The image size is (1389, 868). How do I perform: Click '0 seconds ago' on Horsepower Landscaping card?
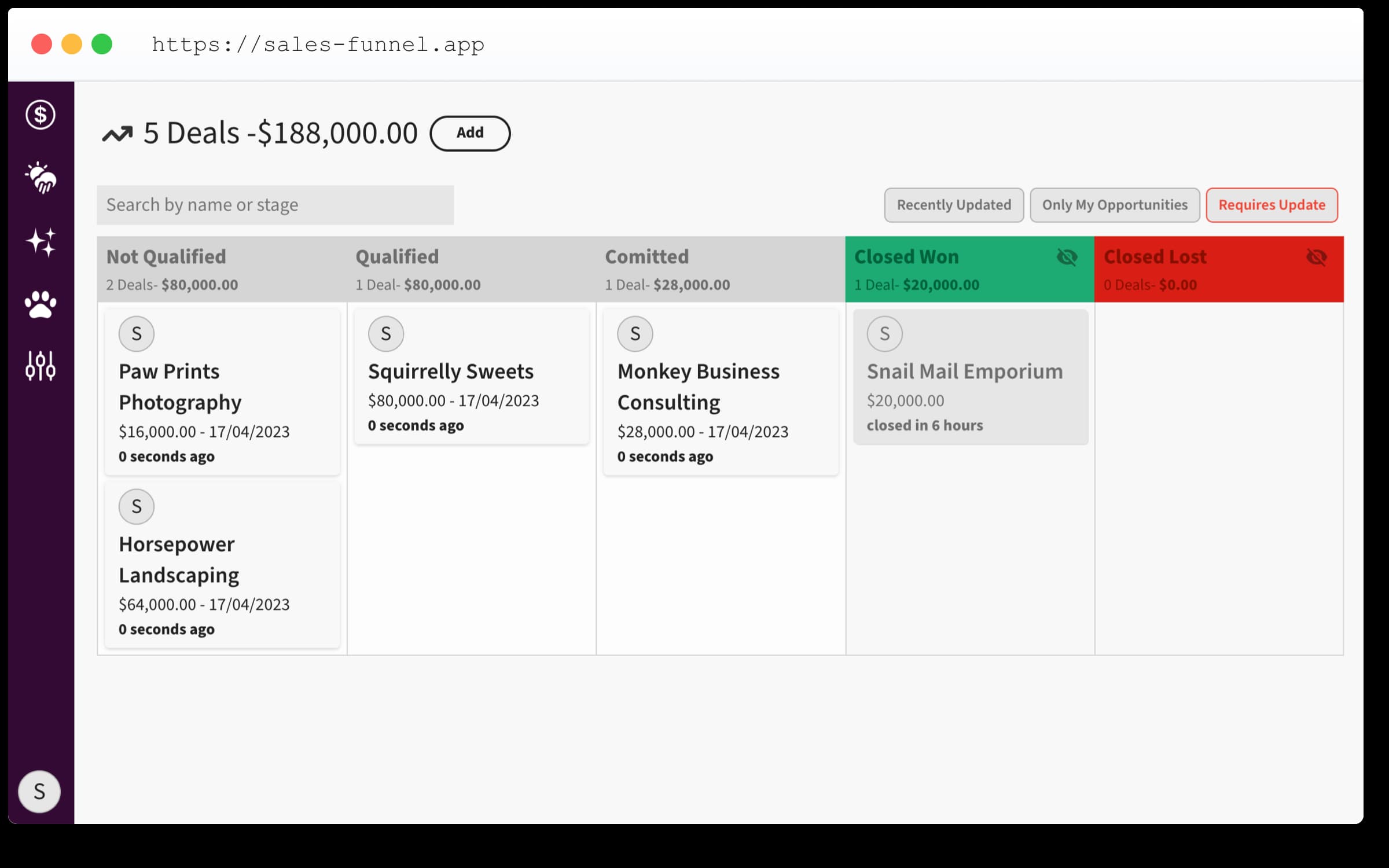coord(167,630)
